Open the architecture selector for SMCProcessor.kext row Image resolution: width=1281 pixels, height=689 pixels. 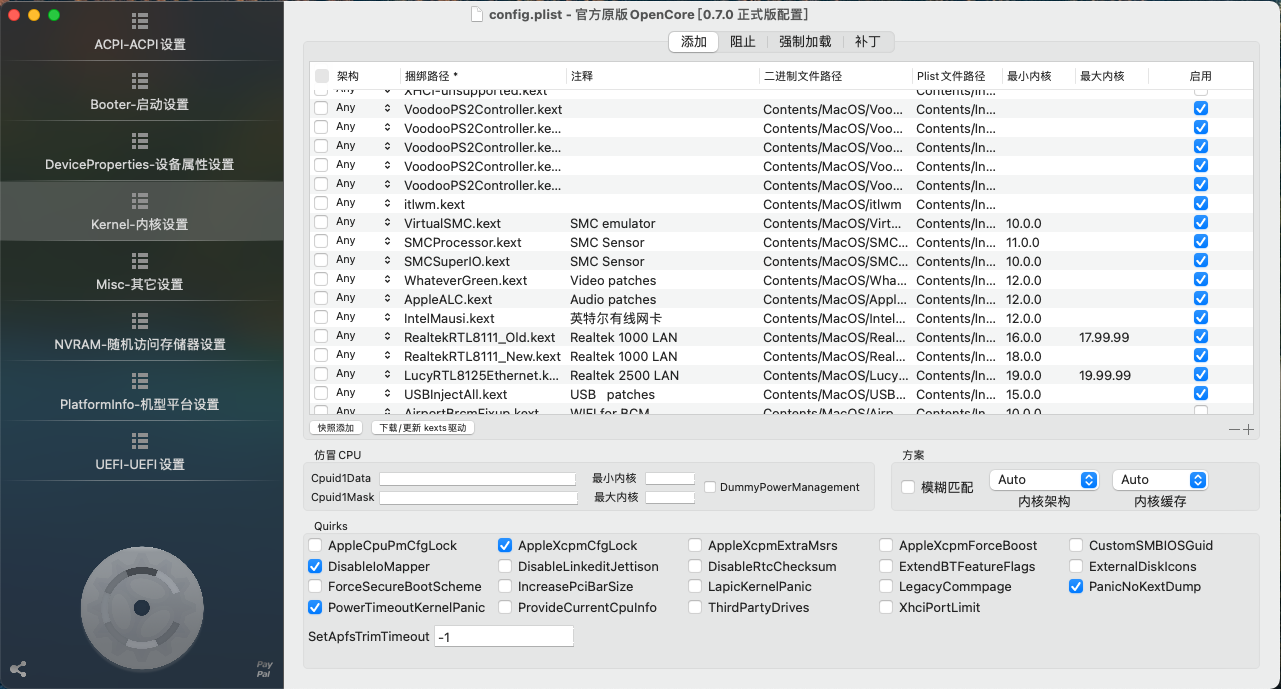tap(365, 242)
